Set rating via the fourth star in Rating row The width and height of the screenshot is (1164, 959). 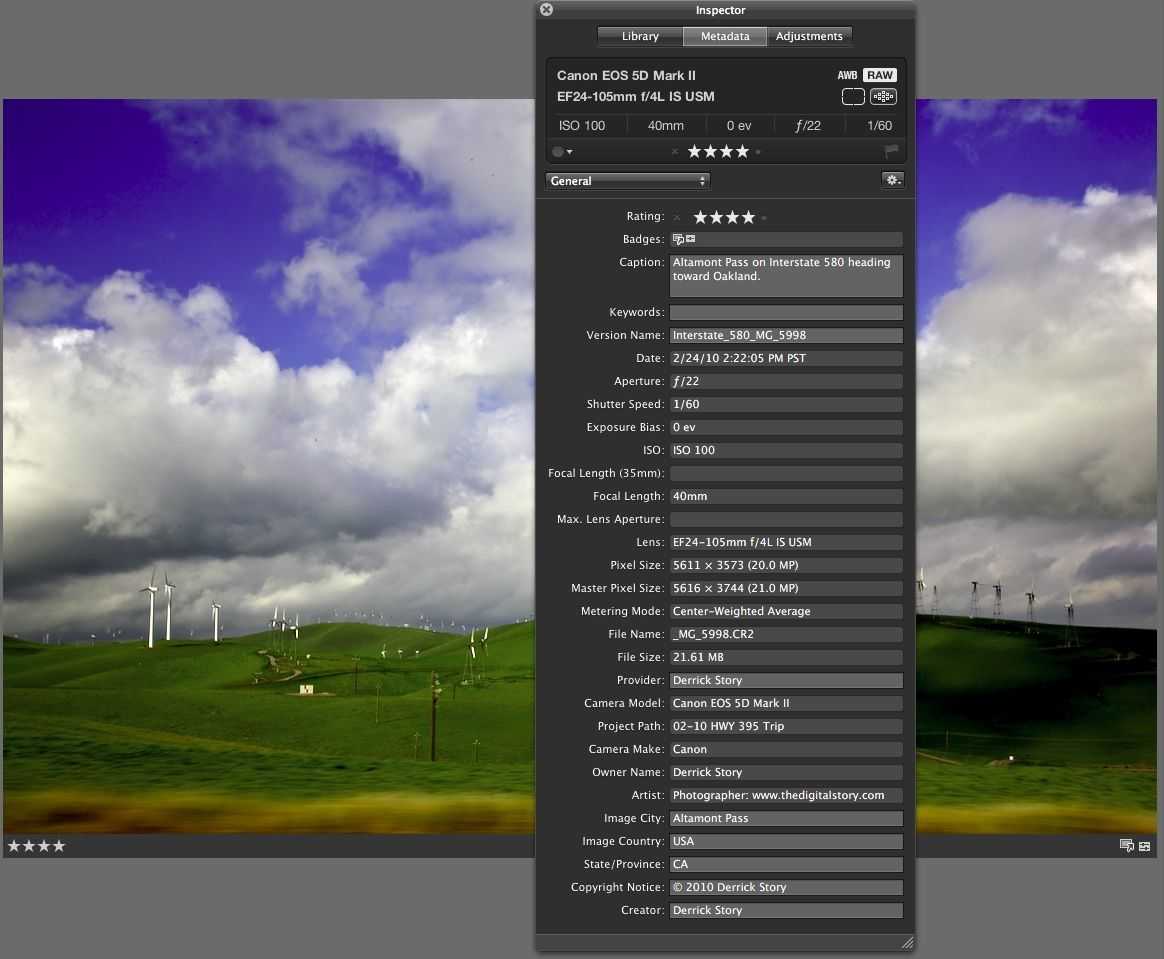click(748, 217)
